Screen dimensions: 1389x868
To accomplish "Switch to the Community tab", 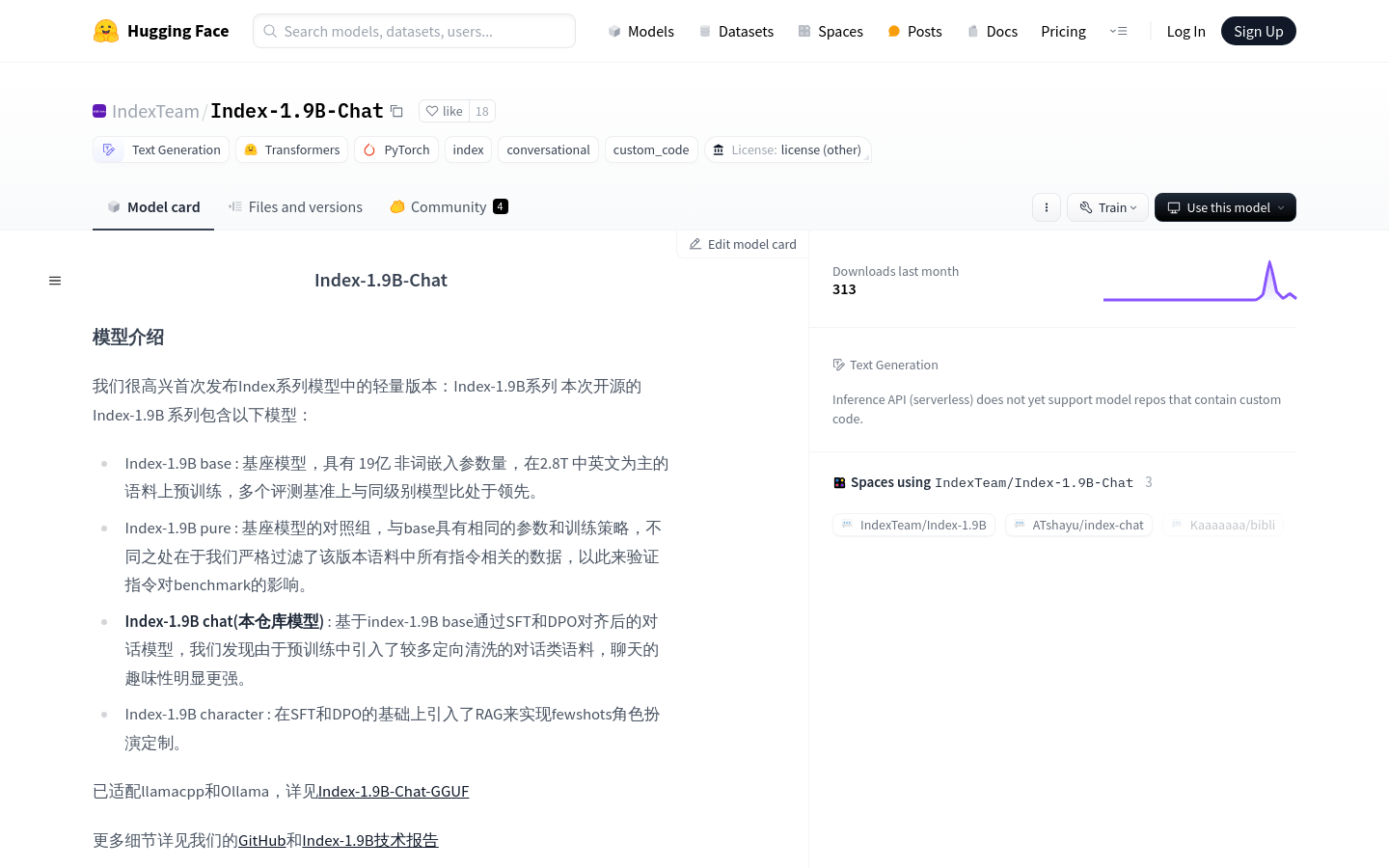I will 449,206.
